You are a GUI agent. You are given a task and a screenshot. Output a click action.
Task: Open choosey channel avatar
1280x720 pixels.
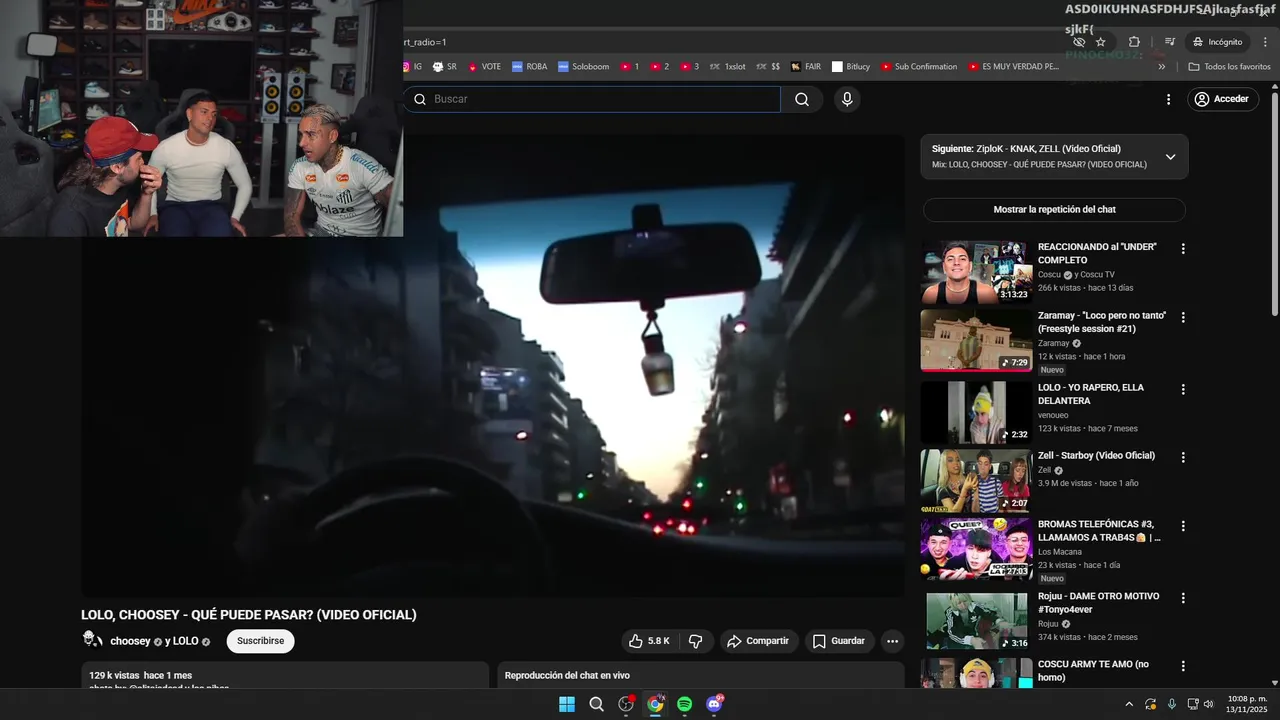coord(92,640)
